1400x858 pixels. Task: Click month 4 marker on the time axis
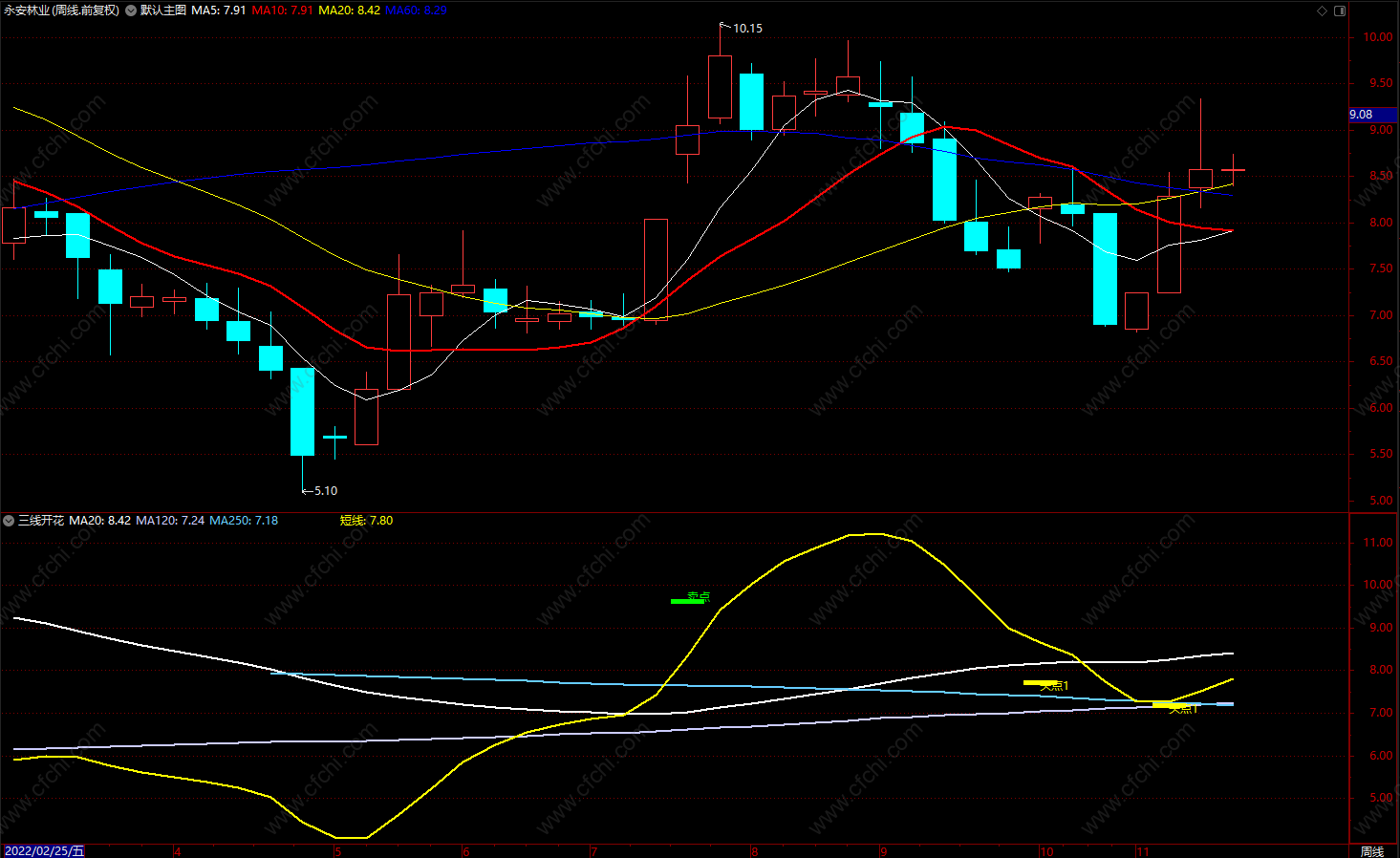tap(178, 851)
